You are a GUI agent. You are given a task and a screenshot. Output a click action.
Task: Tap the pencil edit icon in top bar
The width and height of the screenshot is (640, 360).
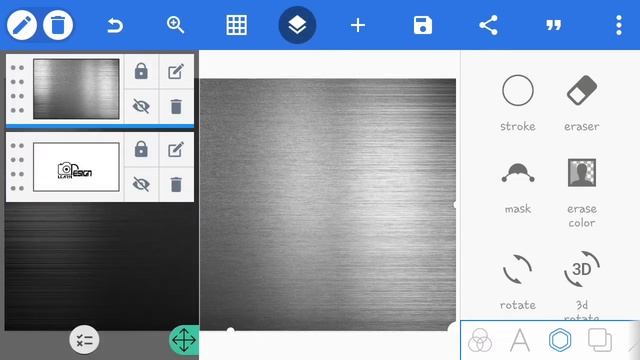[x=22, y=25]
